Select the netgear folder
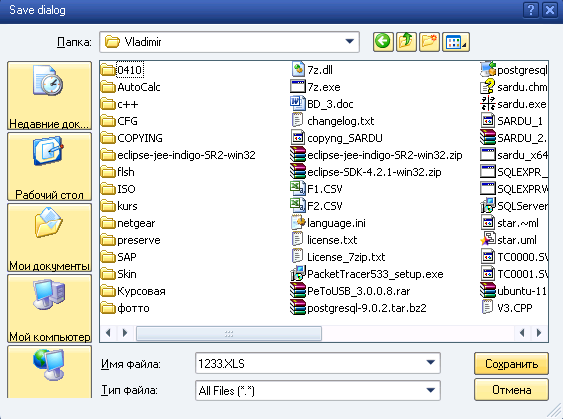This screenshot has height=419, width=563. [x=128, y=223]
